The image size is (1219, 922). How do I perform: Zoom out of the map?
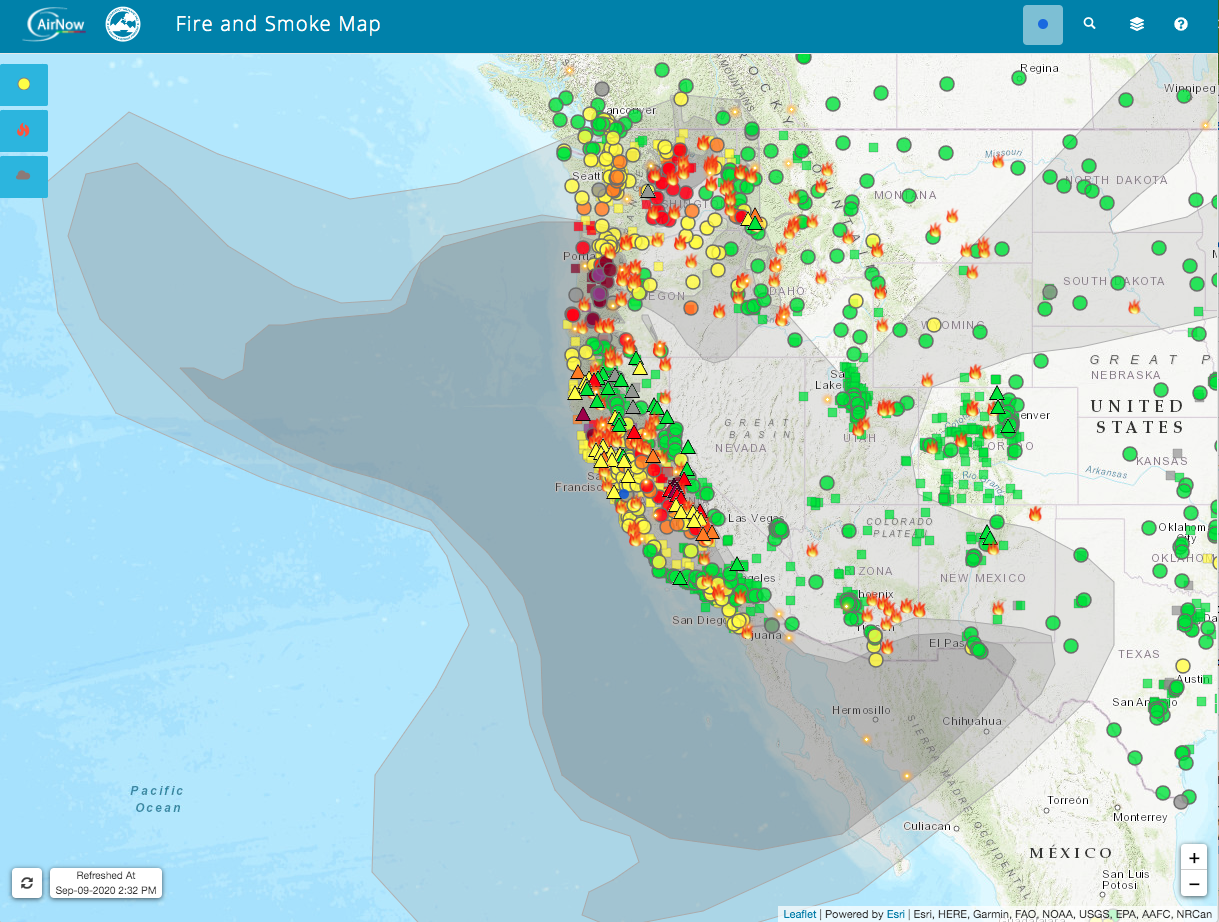tap(1194, 884)
